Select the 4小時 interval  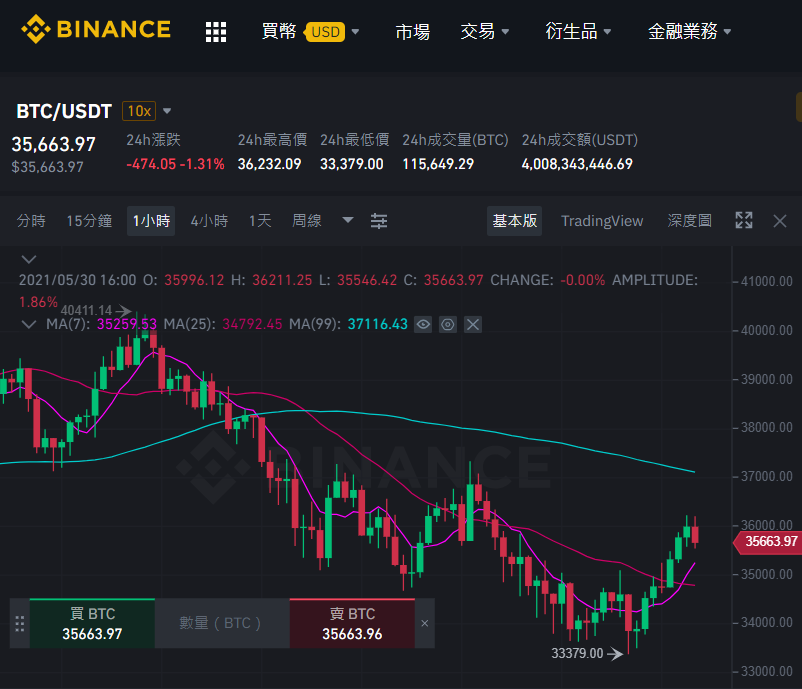209,221
